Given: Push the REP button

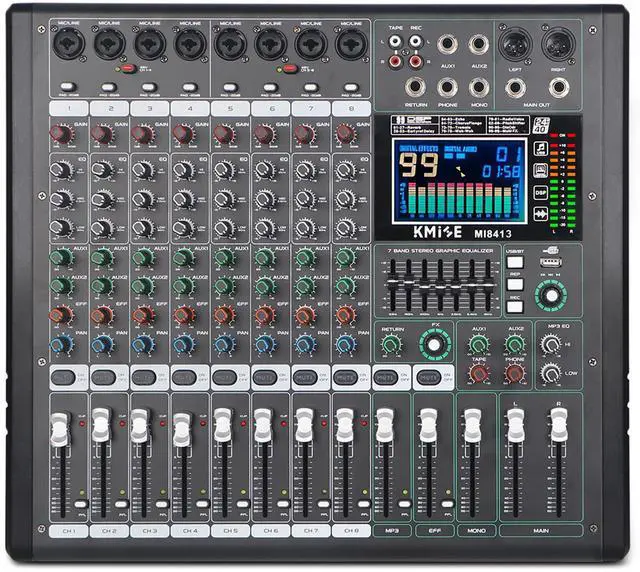Looking at the screenshot, I should pyautogui.click(x=514, y=284).
